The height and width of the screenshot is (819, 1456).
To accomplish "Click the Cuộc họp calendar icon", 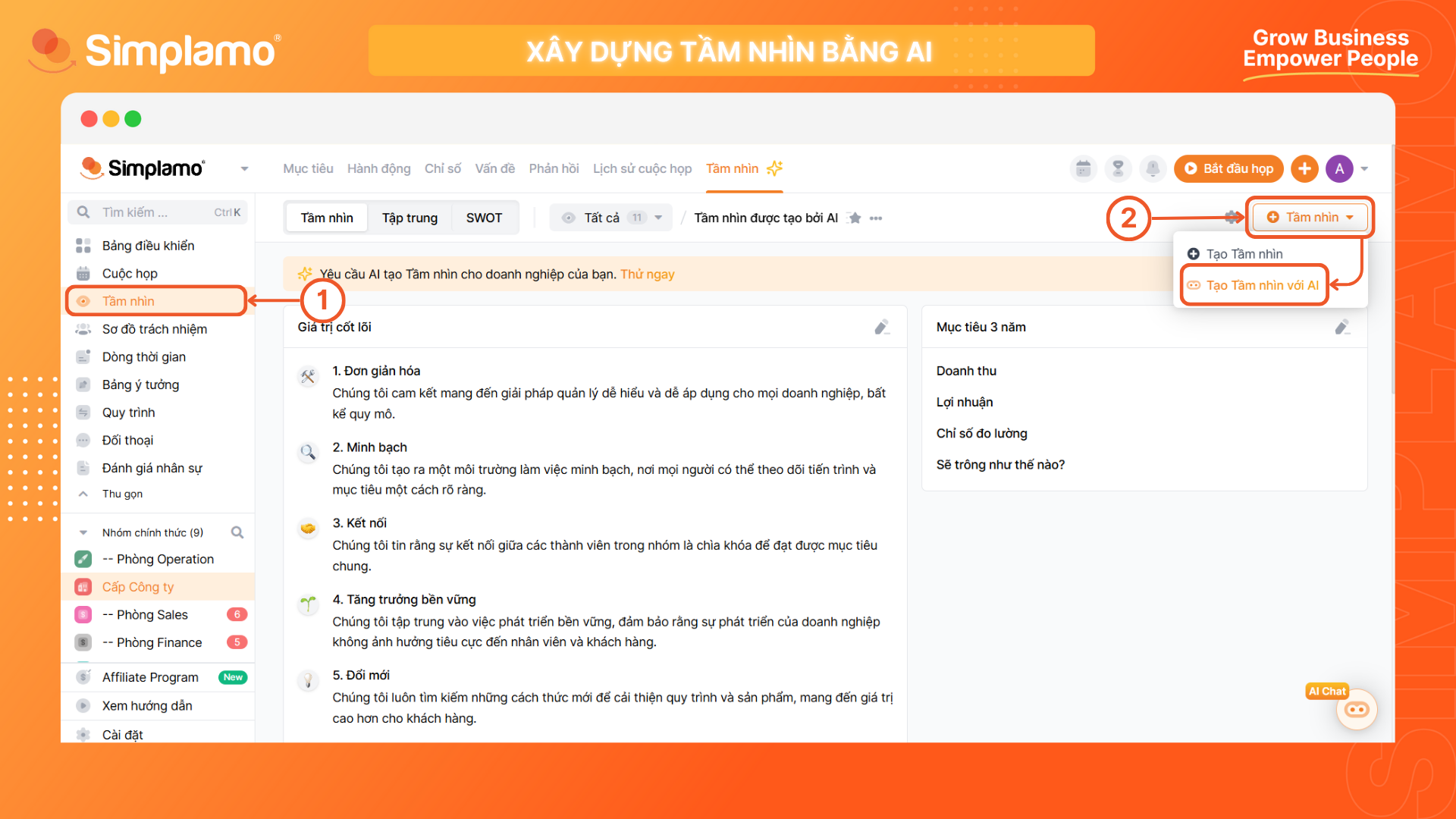I will [83, 274].
